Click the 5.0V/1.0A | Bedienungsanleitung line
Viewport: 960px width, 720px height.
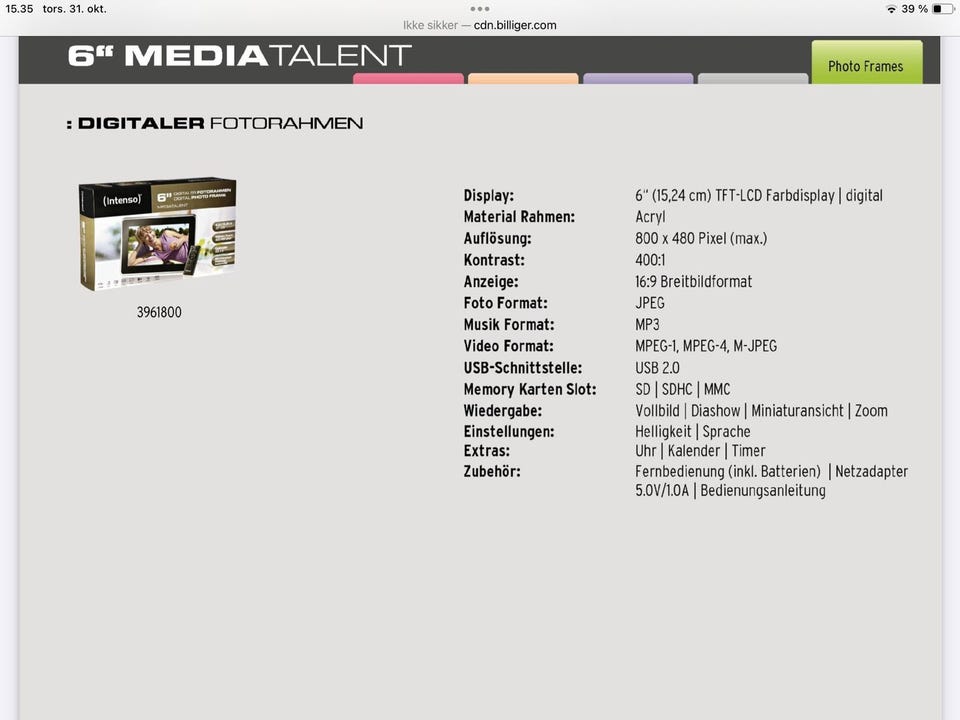click(x=730, y=491)
